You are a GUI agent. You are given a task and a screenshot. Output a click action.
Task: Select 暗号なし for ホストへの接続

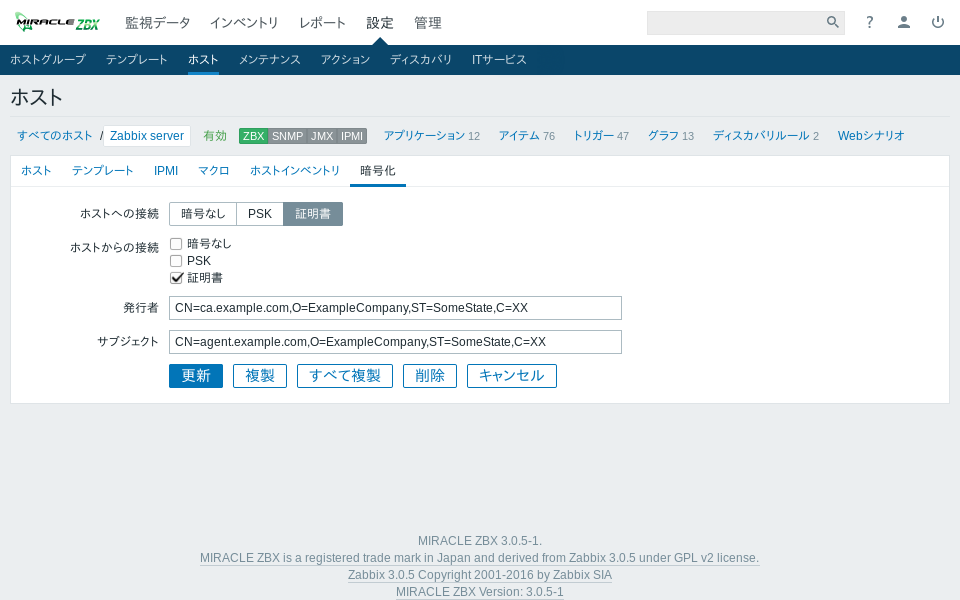203,214
